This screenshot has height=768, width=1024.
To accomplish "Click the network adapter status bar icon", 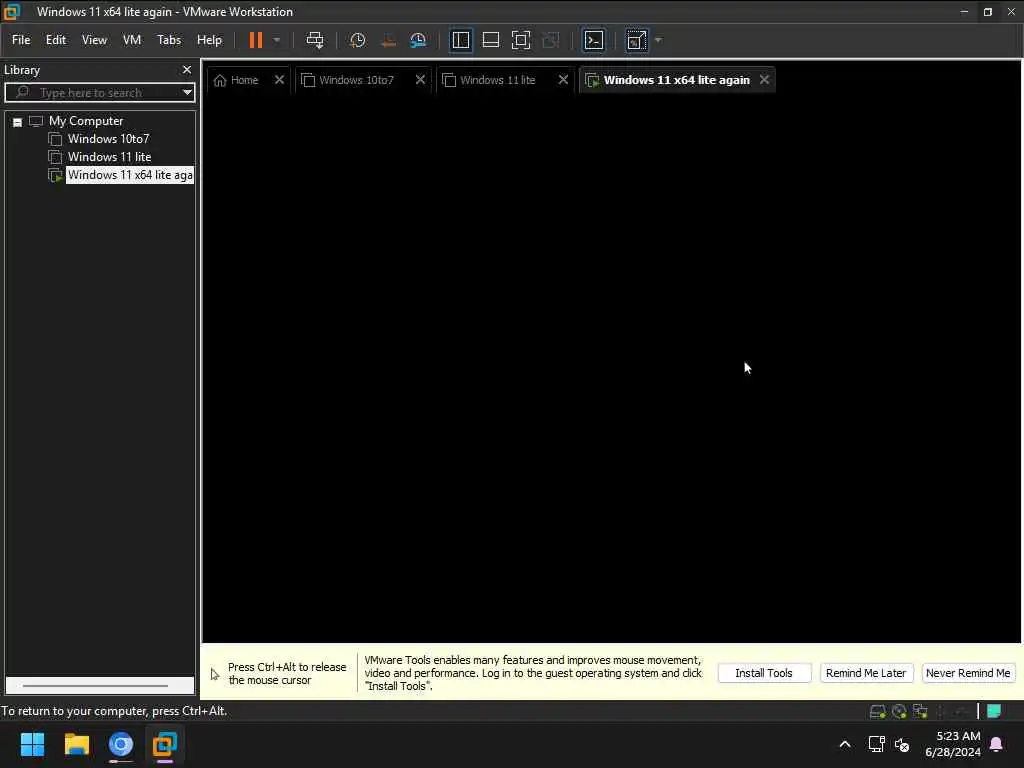I will click(921, 711).
